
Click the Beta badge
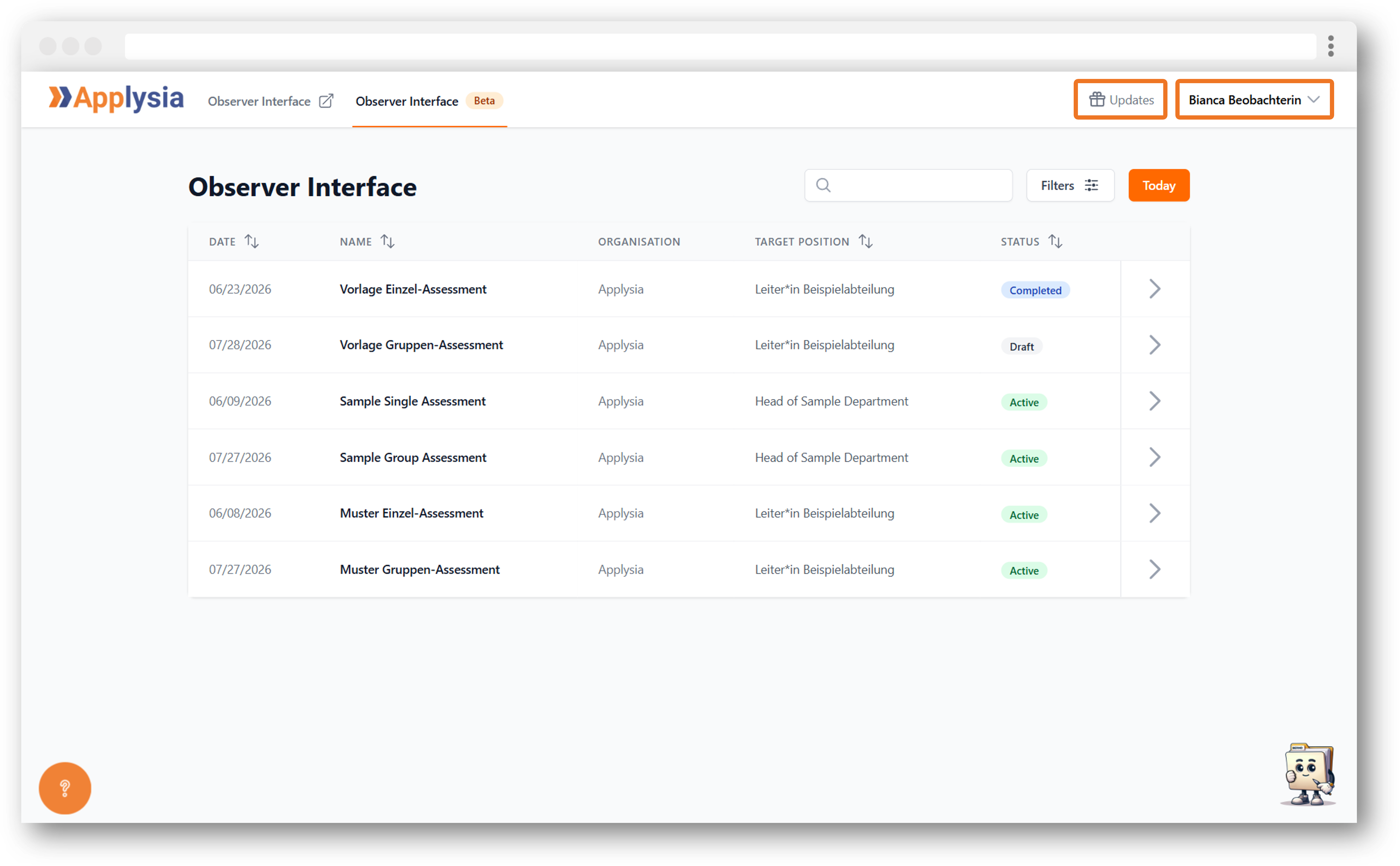(x=484, y=101)
